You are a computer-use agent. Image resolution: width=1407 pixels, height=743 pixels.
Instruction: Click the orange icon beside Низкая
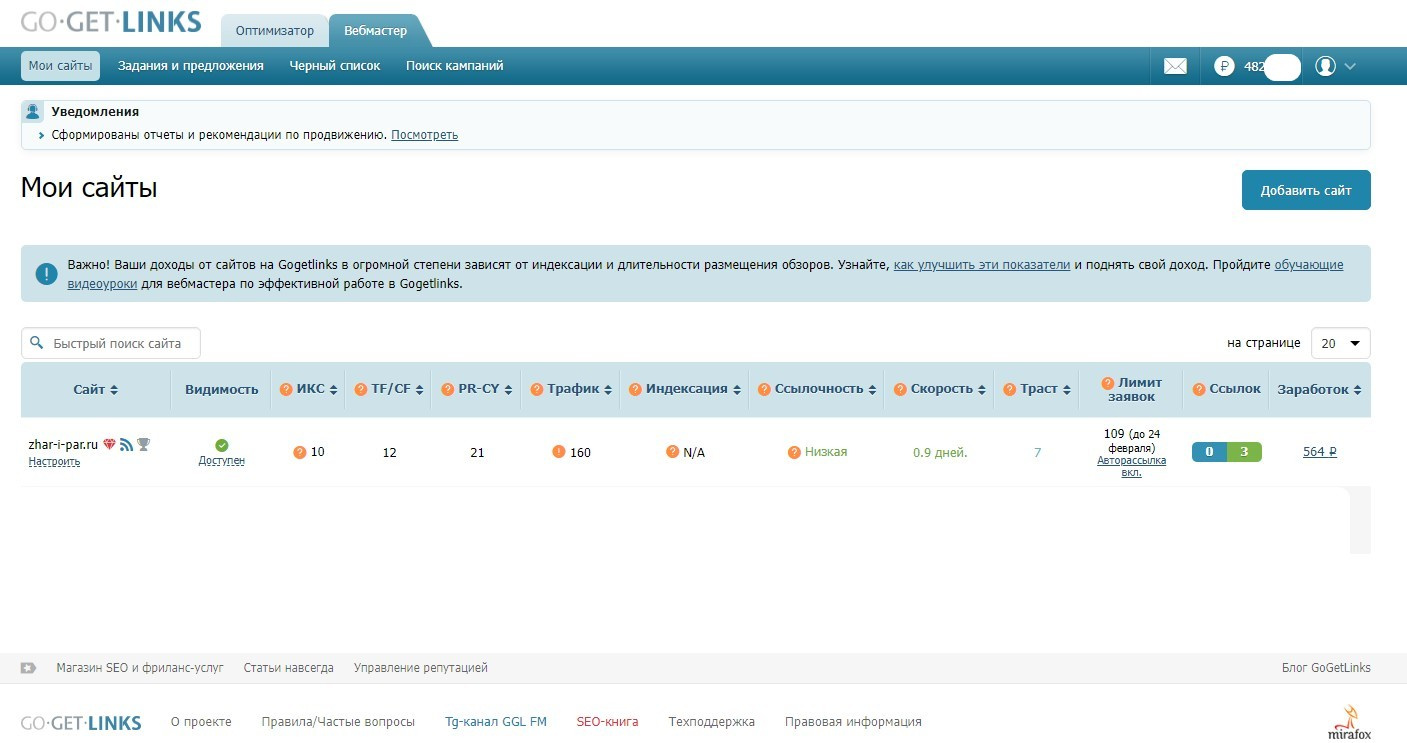pos(795,452)
